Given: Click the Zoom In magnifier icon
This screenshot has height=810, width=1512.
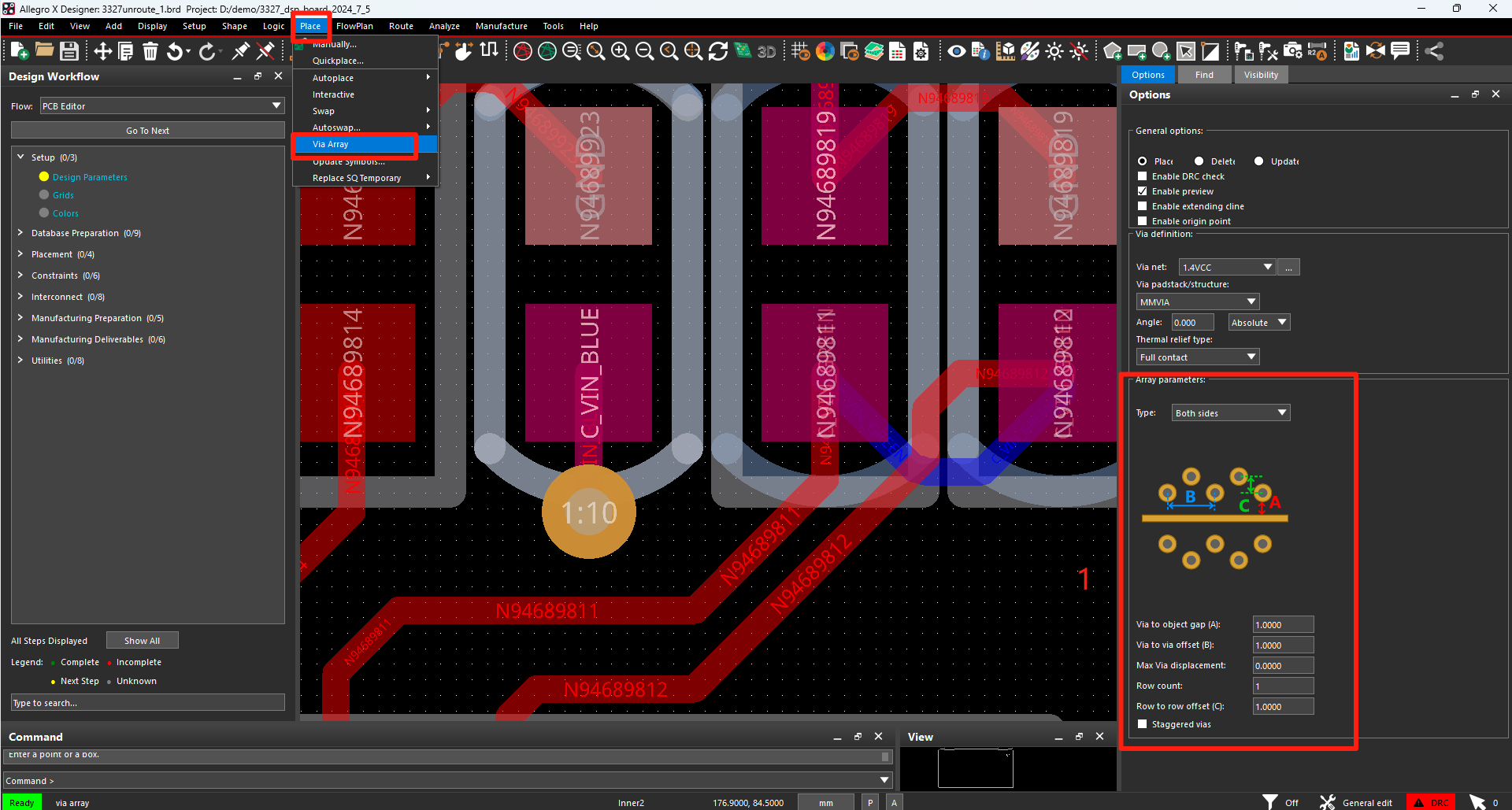Looking at the screenshot, I should click(620, 52).
